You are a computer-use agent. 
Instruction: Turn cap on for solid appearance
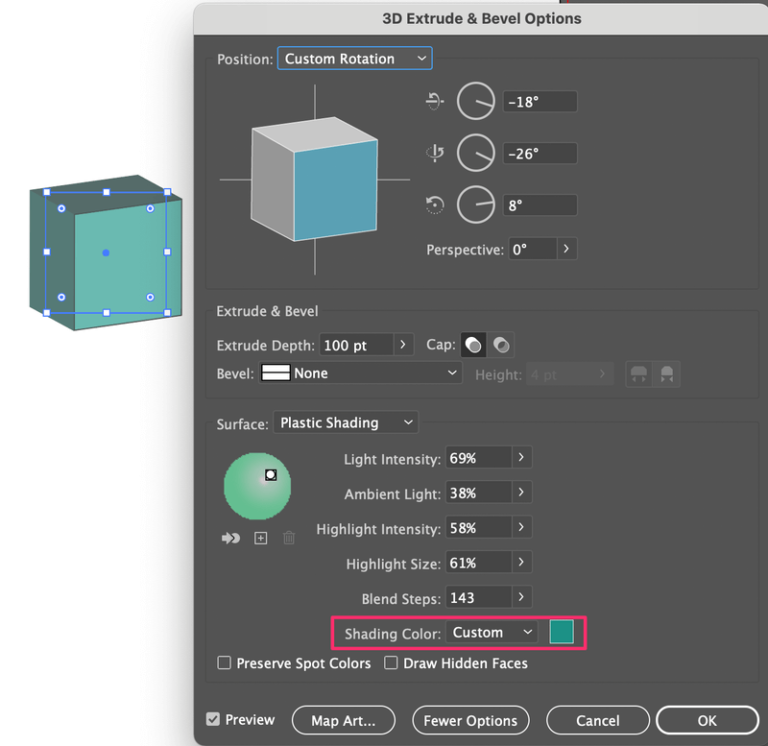(x=473, y=345)
